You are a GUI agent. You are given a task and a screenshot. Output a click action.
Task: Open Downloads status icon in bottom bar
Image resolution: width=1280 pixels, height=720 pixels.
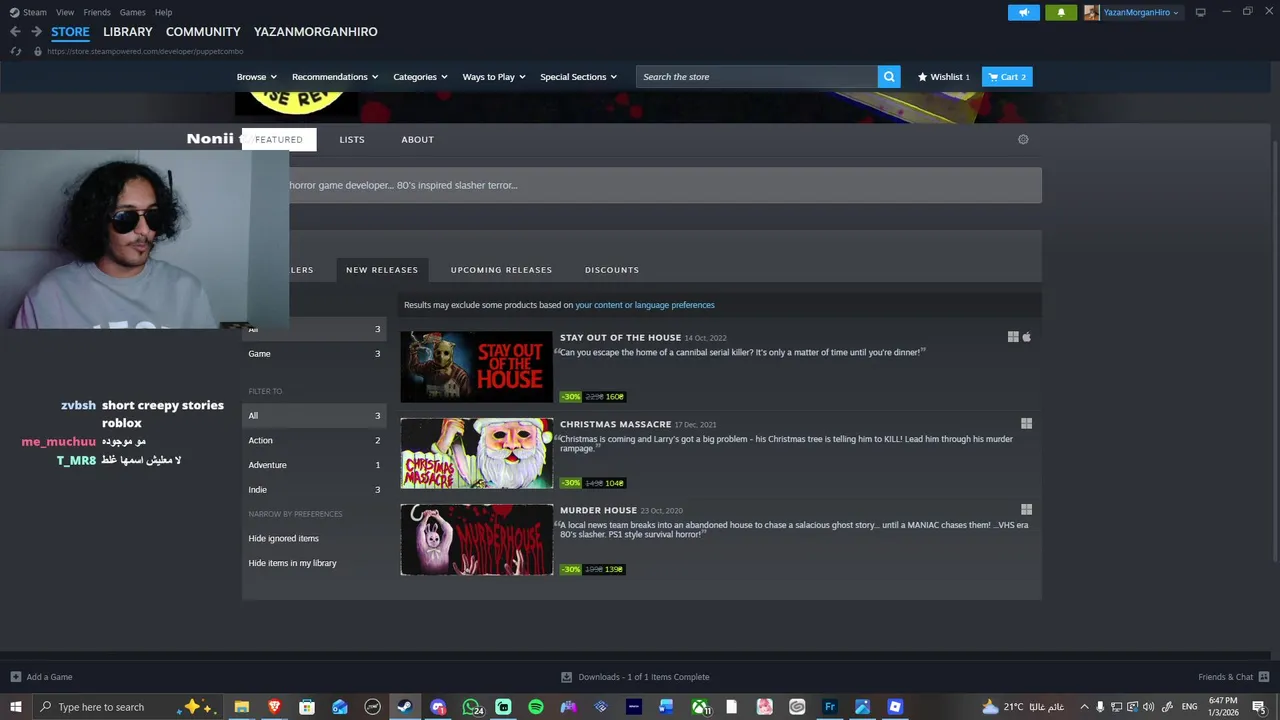point(566,677)
